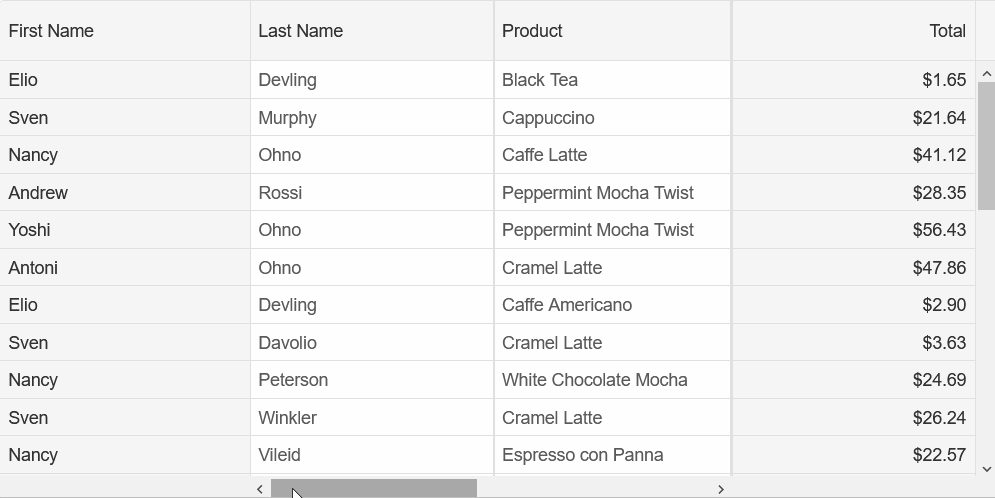
Task: Select the Davolio last name cell
Action: pos(372,343)
